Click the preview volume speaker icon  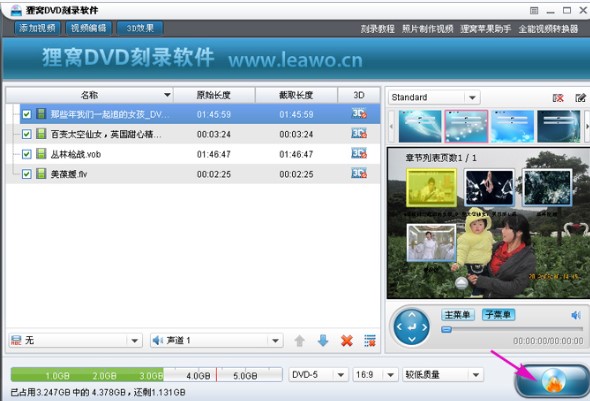click(576, 315)
